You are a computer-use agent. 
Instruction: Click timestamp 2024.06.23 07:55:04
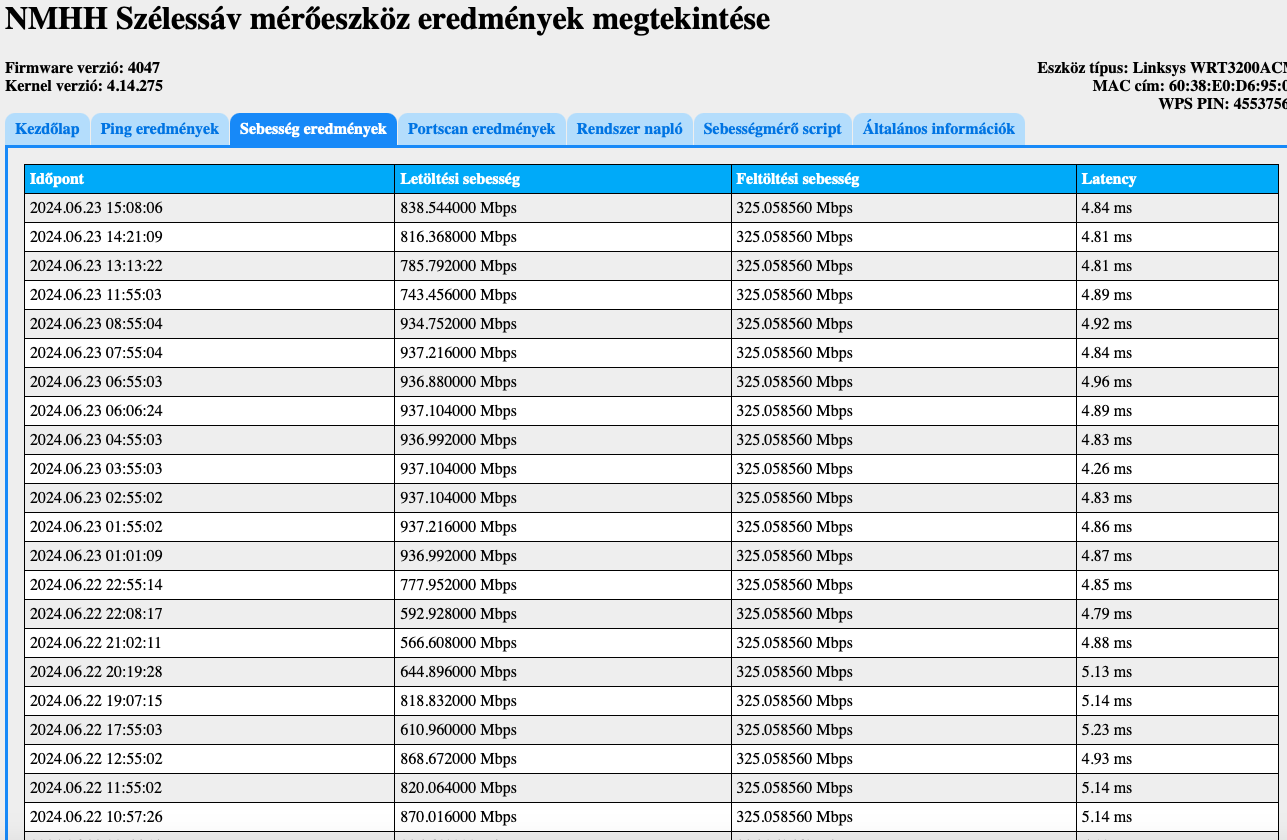click(96, 353)
